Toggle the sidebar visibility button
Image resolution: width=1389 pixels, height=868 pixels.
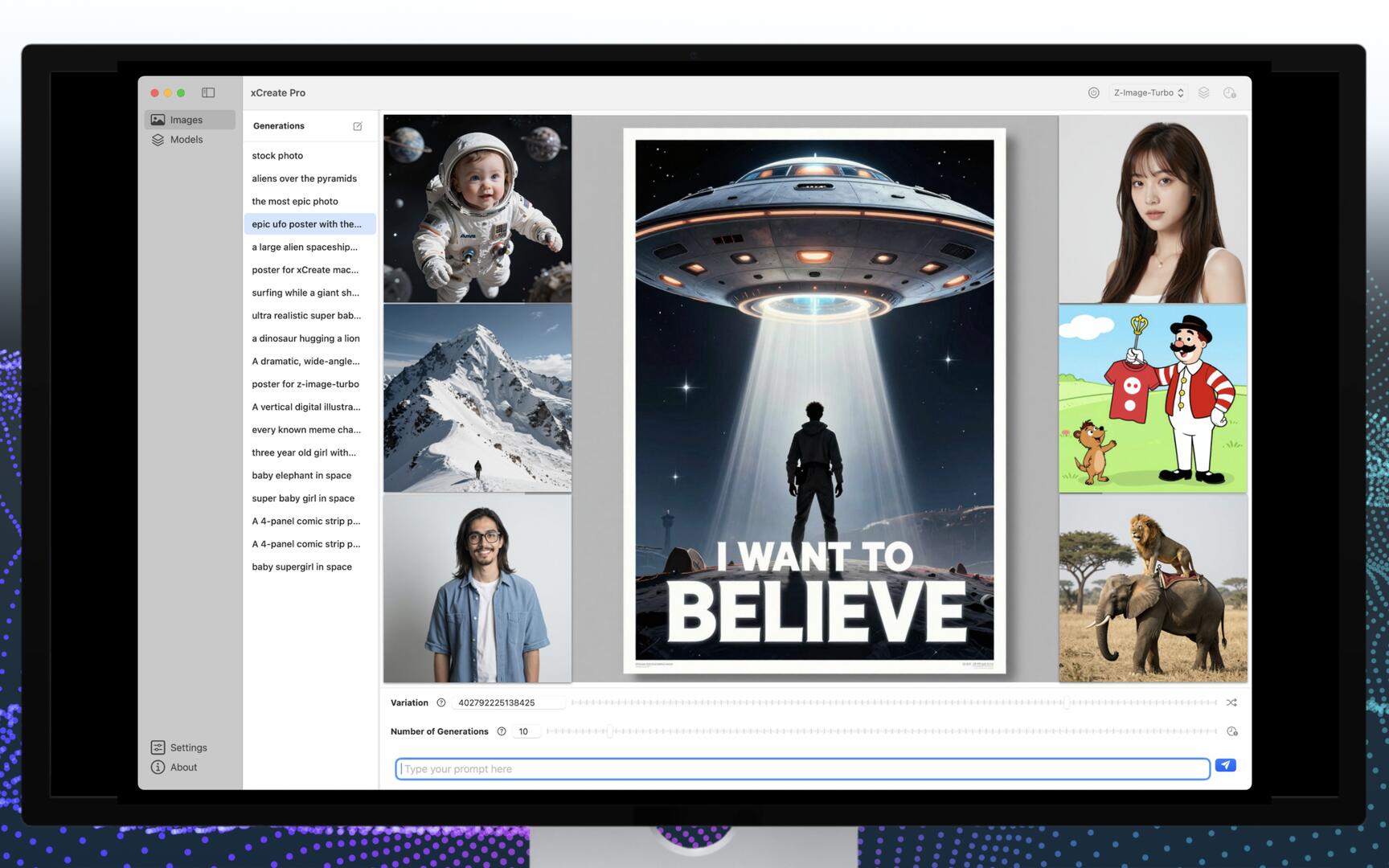coord(208,93)
